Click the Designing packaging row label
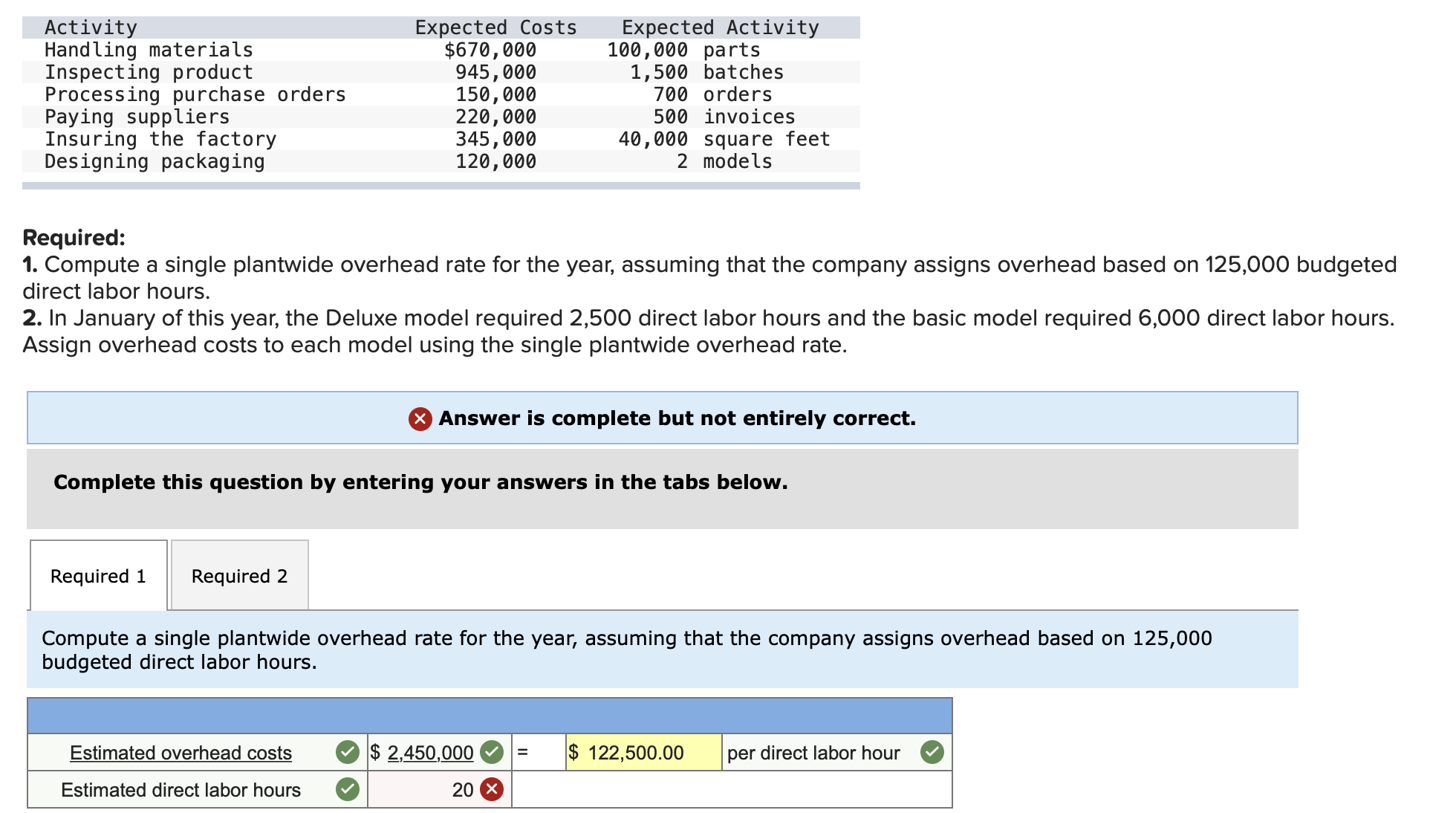 pyautogui.click(x=155, y=161)
